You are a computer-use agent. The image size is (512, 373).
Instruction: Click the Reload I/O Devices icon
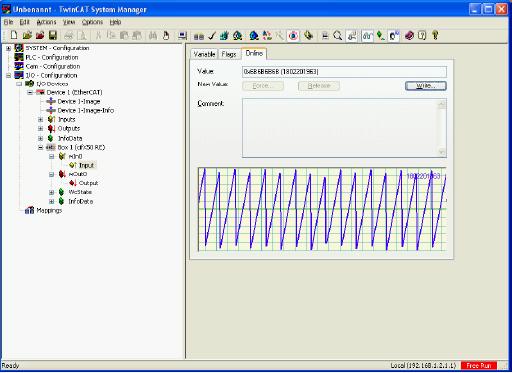coord(267,35)
